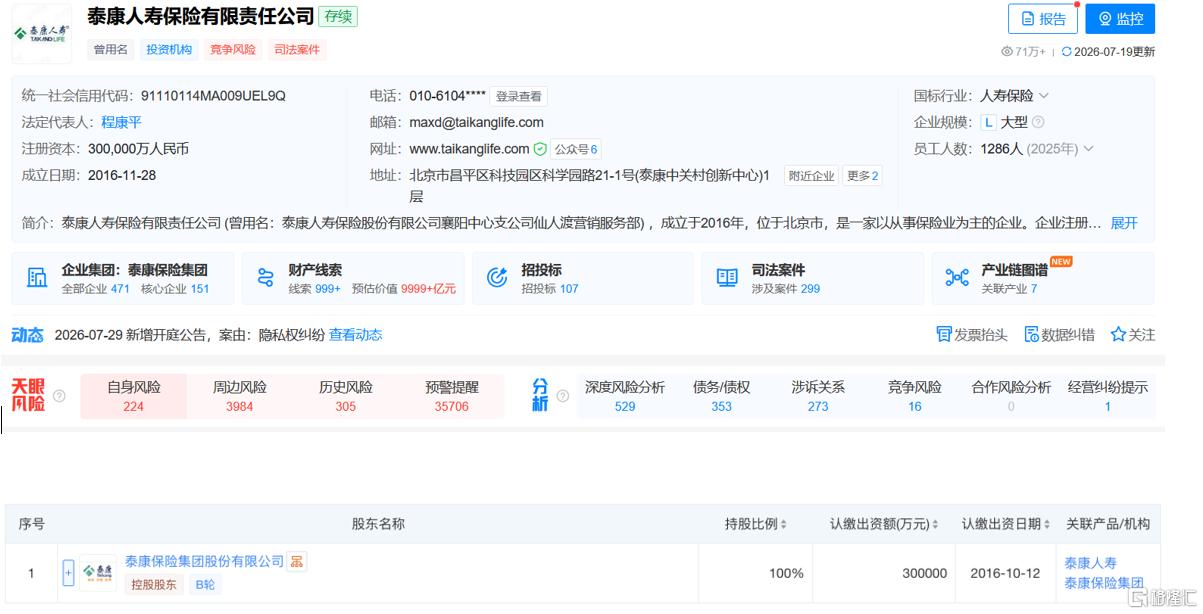1203x614 pixels.
Task: Click 登录查看 to reveal phone number
Action: 519,97
